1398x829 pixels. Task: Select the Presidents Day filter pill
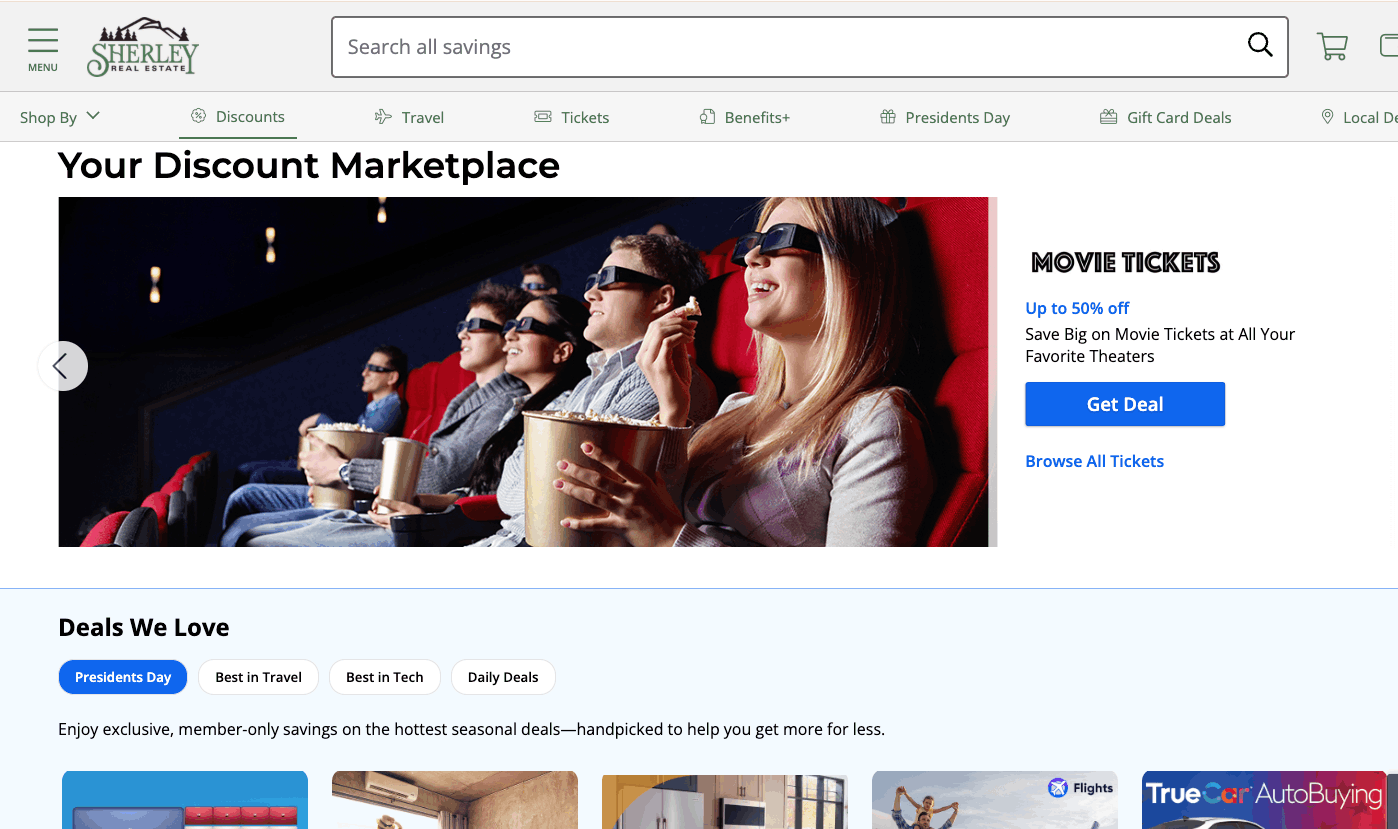click(123, 677)
